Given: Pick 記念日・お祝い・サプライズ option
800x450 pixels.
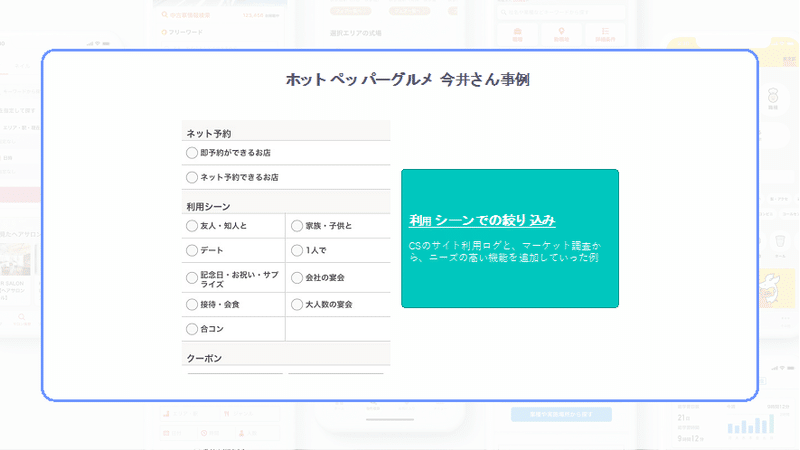Looking at the screenshot, I should click(x=192, y=278).
